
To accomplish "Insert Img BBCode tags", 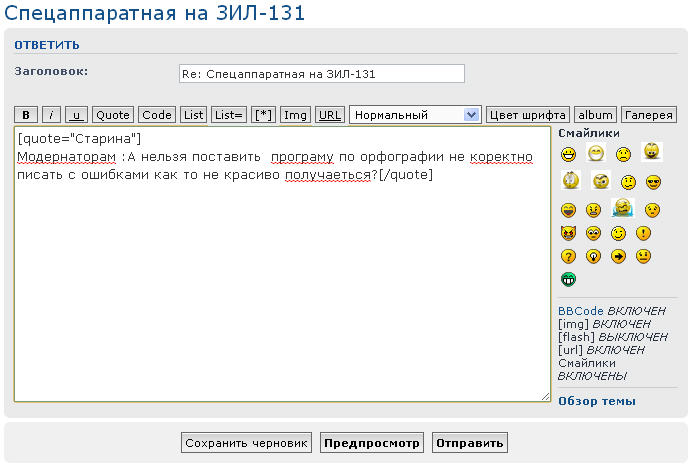I will (x=296, y=115).
